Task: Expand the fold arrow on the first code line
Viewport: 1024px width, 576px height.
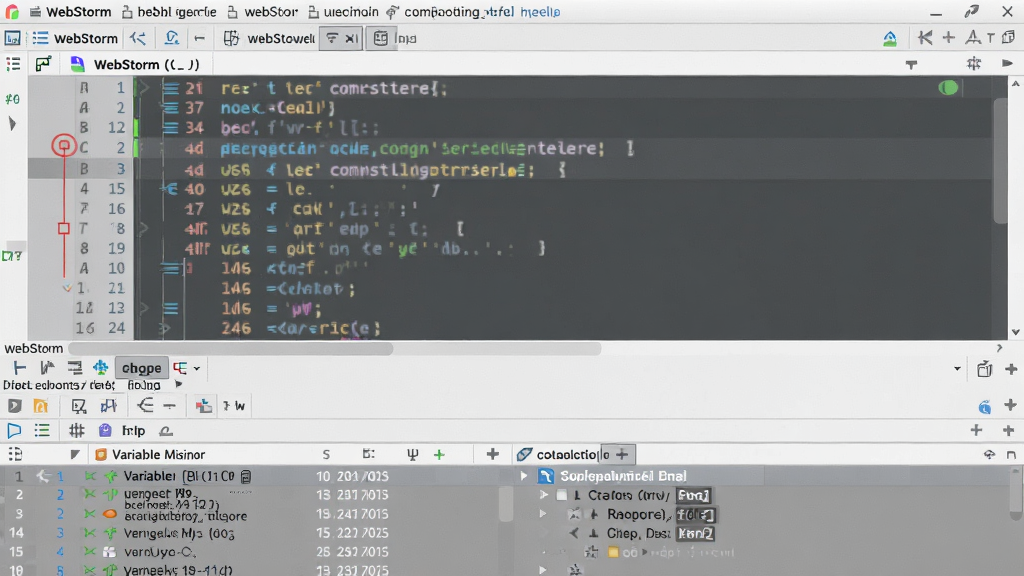Action: (144, 88)
